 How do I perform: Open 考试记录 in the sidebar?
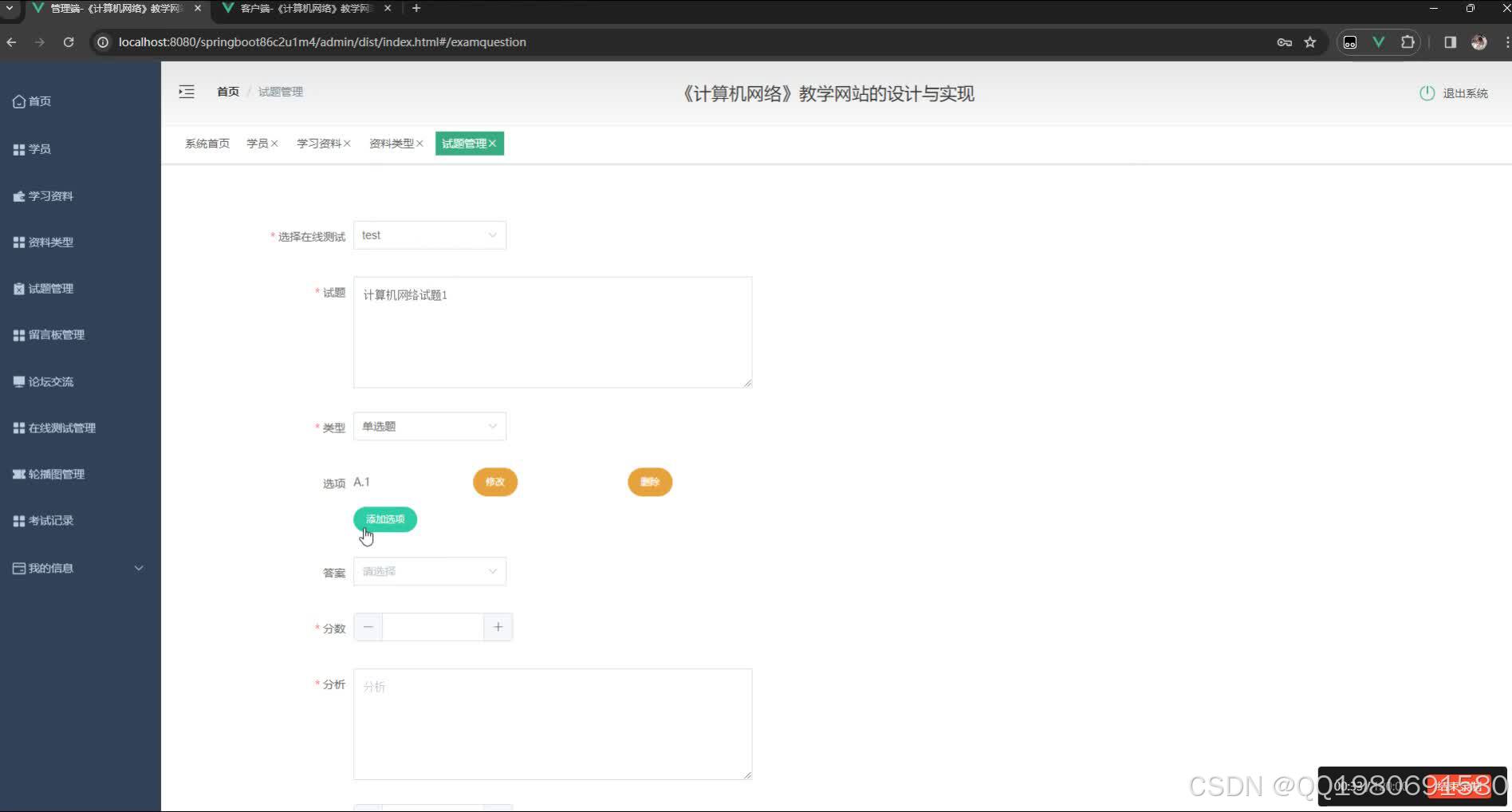[43, 521]
